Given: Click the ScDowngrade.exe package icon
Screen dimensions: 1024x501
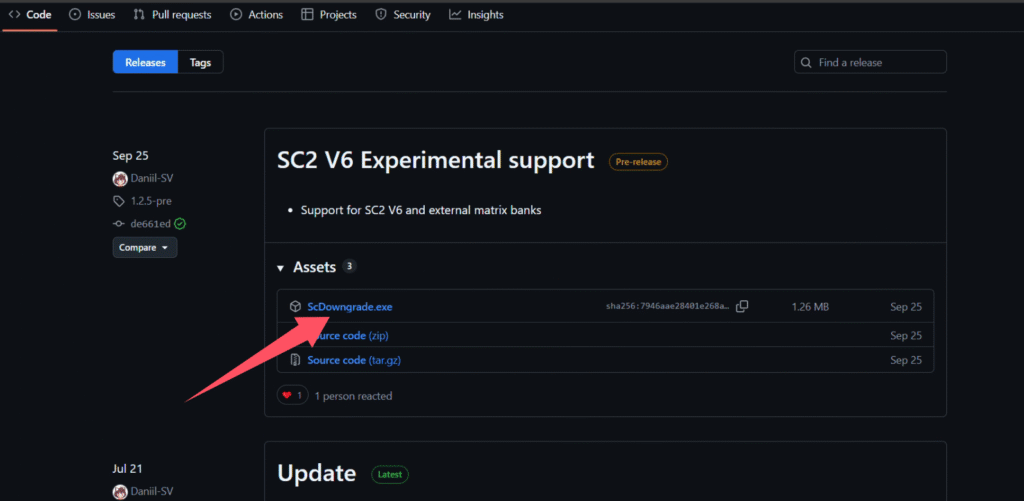Looking at the screenshot, I should [295, 306].
